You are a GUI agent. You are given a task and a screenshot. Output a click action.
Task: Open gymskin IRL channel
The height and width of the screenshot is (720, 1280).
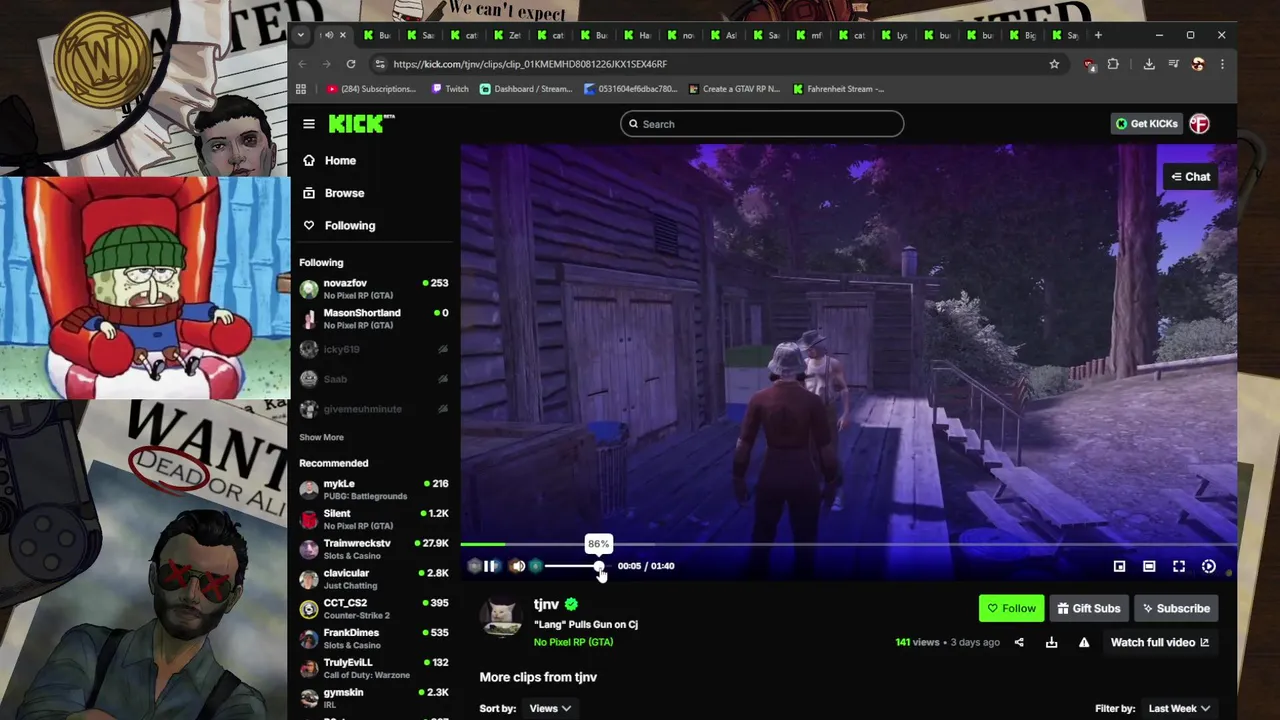pyautogui.click(x=374, y=698)
